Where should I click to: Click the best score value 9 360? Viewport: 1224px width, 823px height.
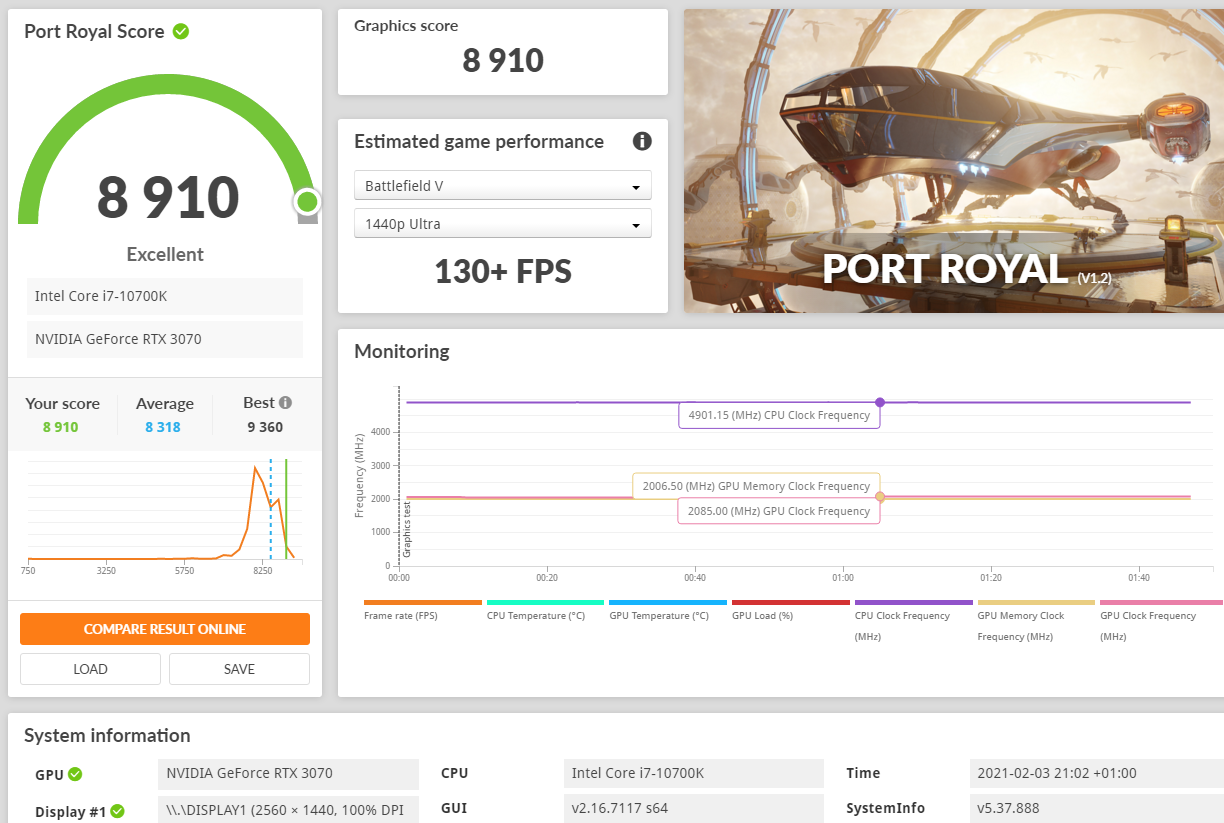(x=265, y=427)
